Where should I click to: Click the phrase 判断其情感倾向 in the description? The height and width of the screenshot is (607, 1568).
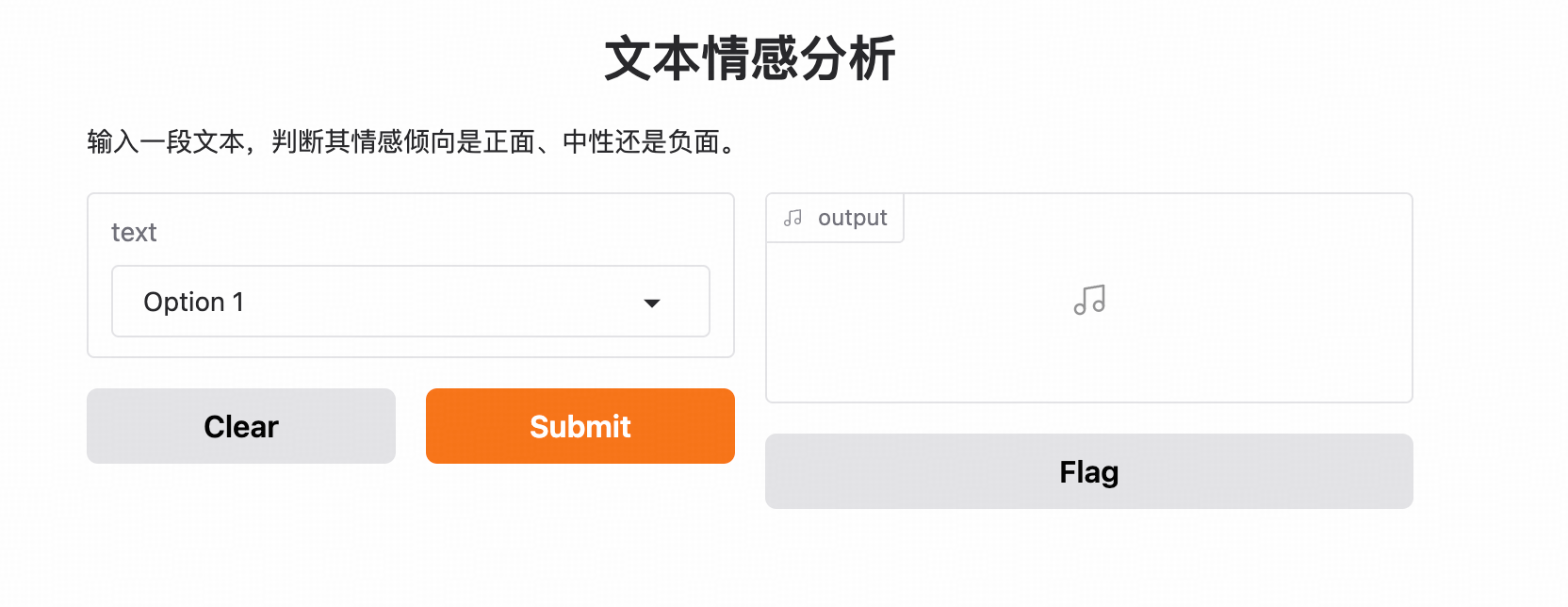click(363, 142)
